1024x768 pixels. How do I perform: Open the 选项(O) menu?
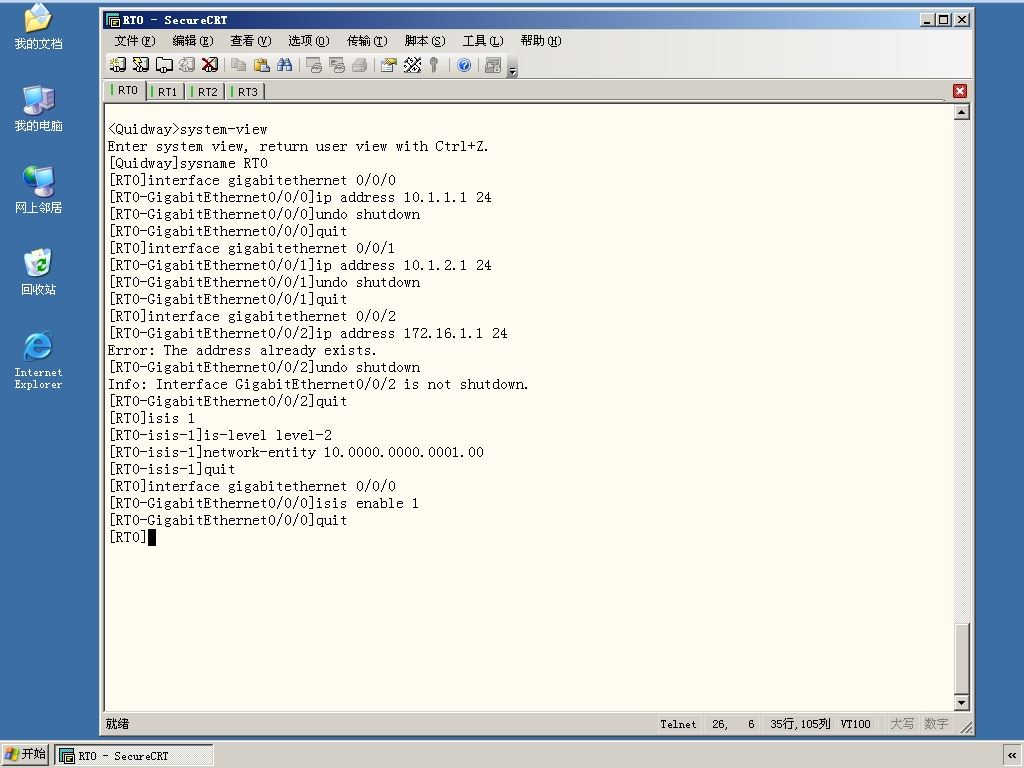click(x=309, y=40)
